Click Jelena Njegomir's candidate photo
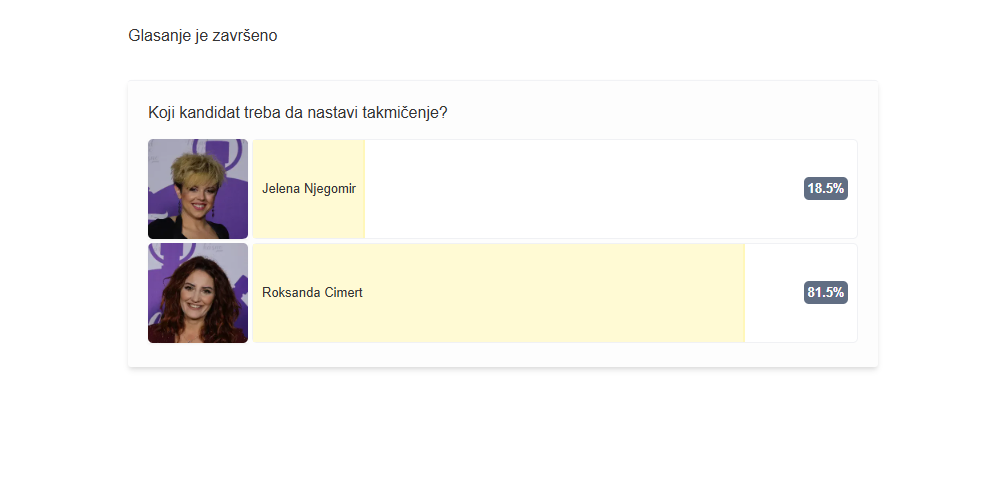The height and width of the screenshot is (495, 986). [197, 189]
